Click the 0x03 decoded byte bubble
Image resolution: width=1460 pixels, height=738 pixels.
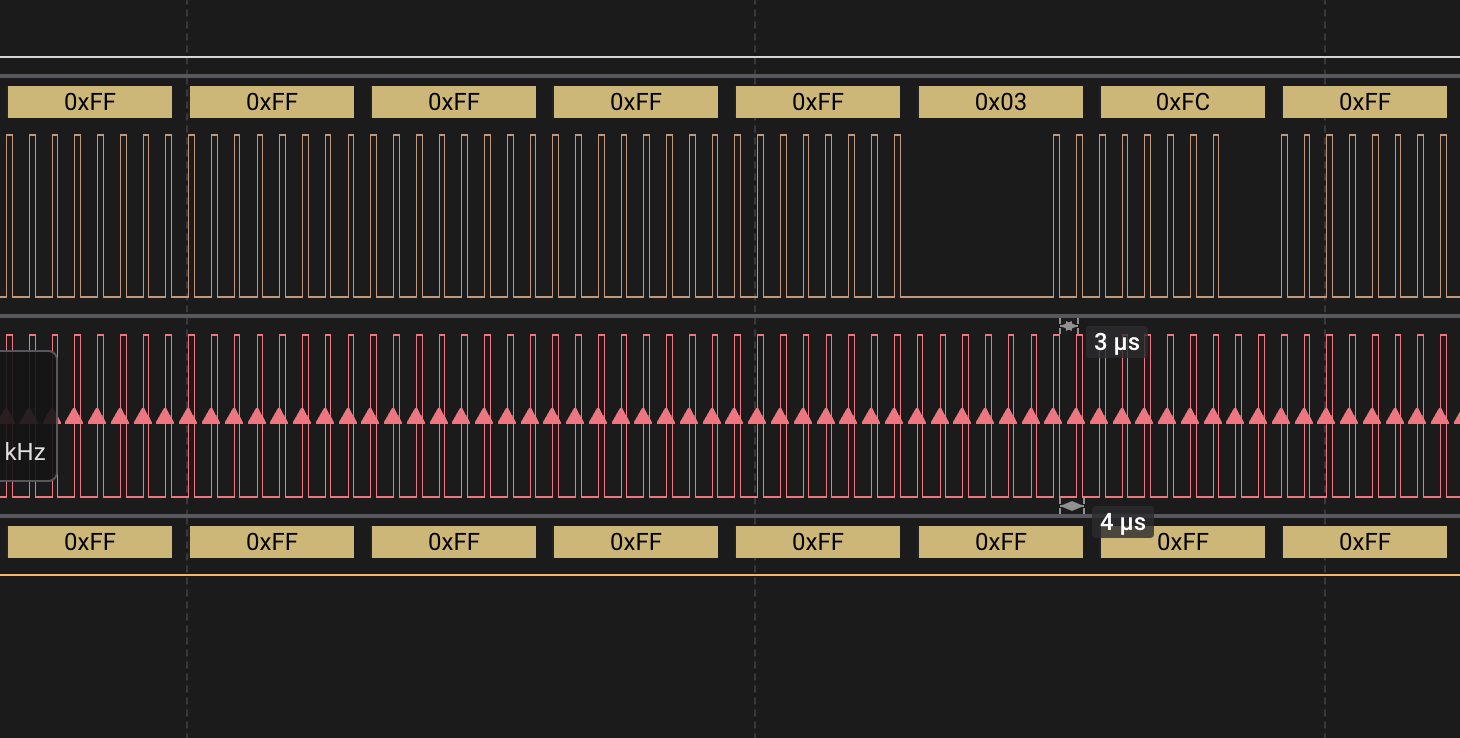coord(1000,102)
